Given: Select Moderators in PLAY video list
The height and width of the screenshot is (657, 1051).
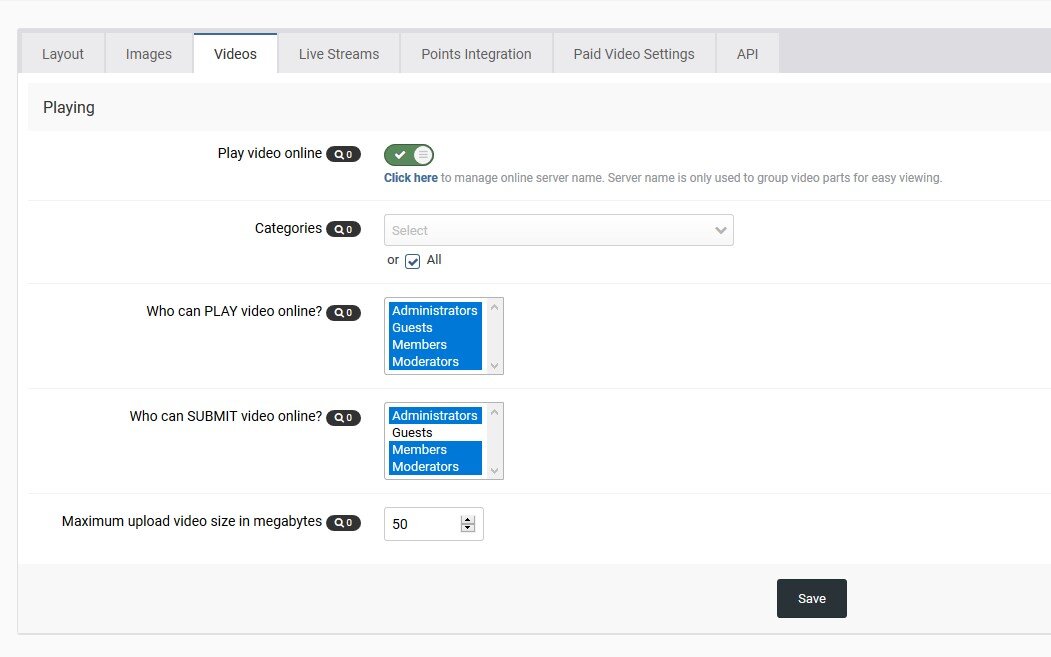Looking at the screenshot, I should [435, 361].
